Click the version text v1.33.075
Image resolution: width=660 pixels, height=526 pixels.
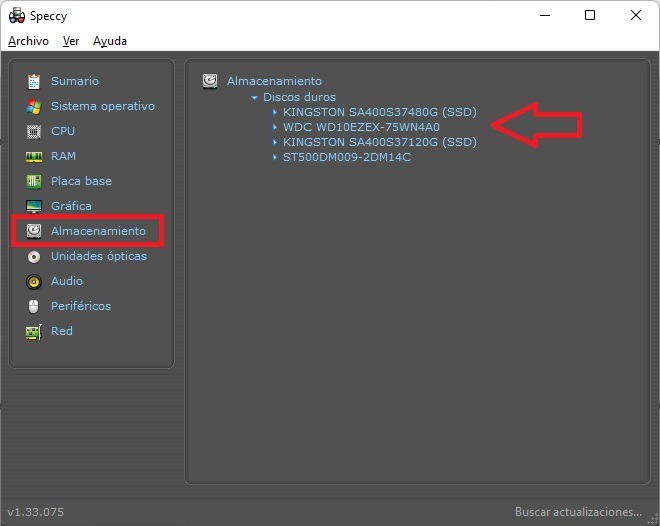[x=36, y=512]
